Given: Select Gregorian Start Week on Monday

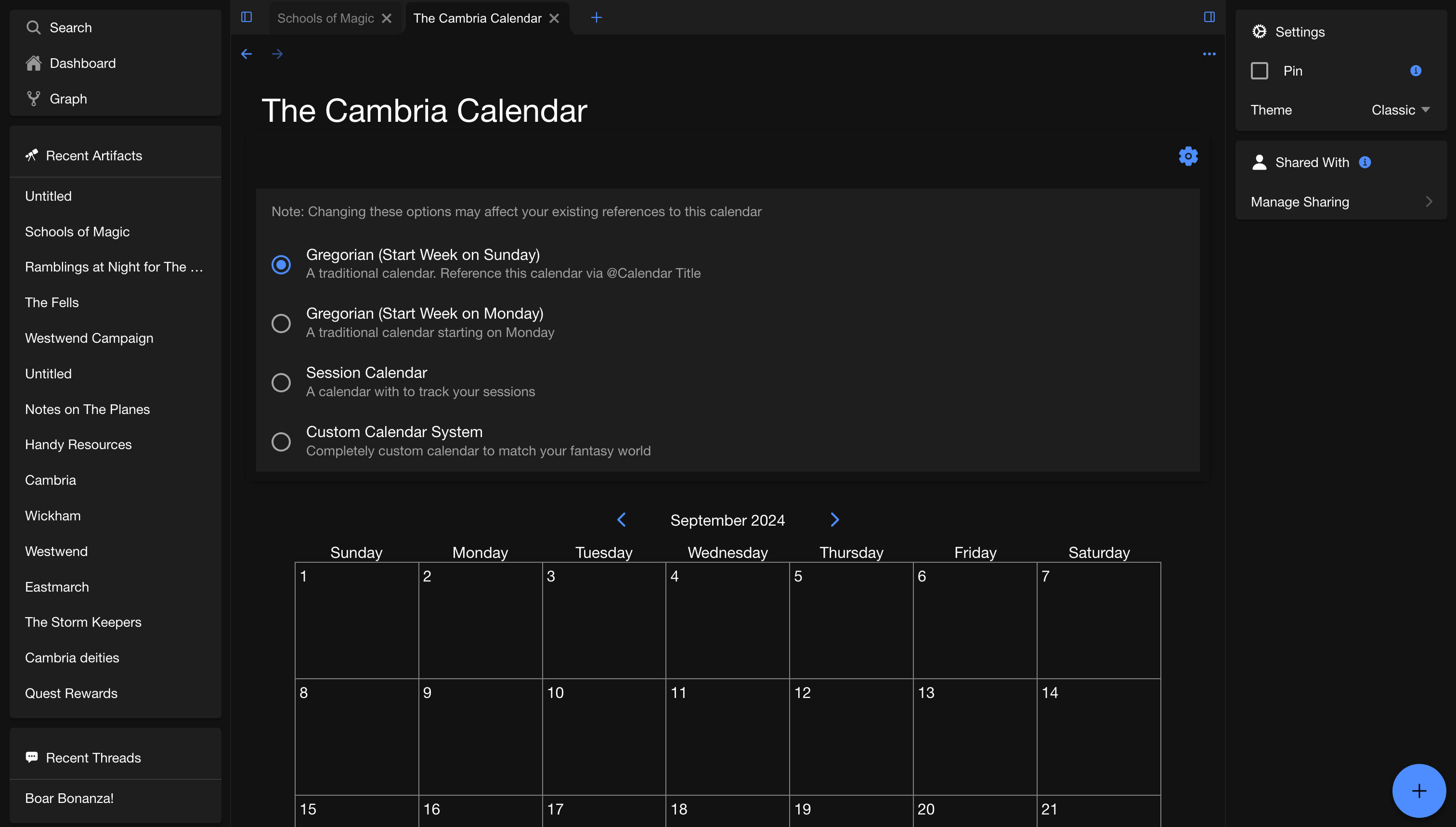Looking at the screenshot, I should coord(281,323).
